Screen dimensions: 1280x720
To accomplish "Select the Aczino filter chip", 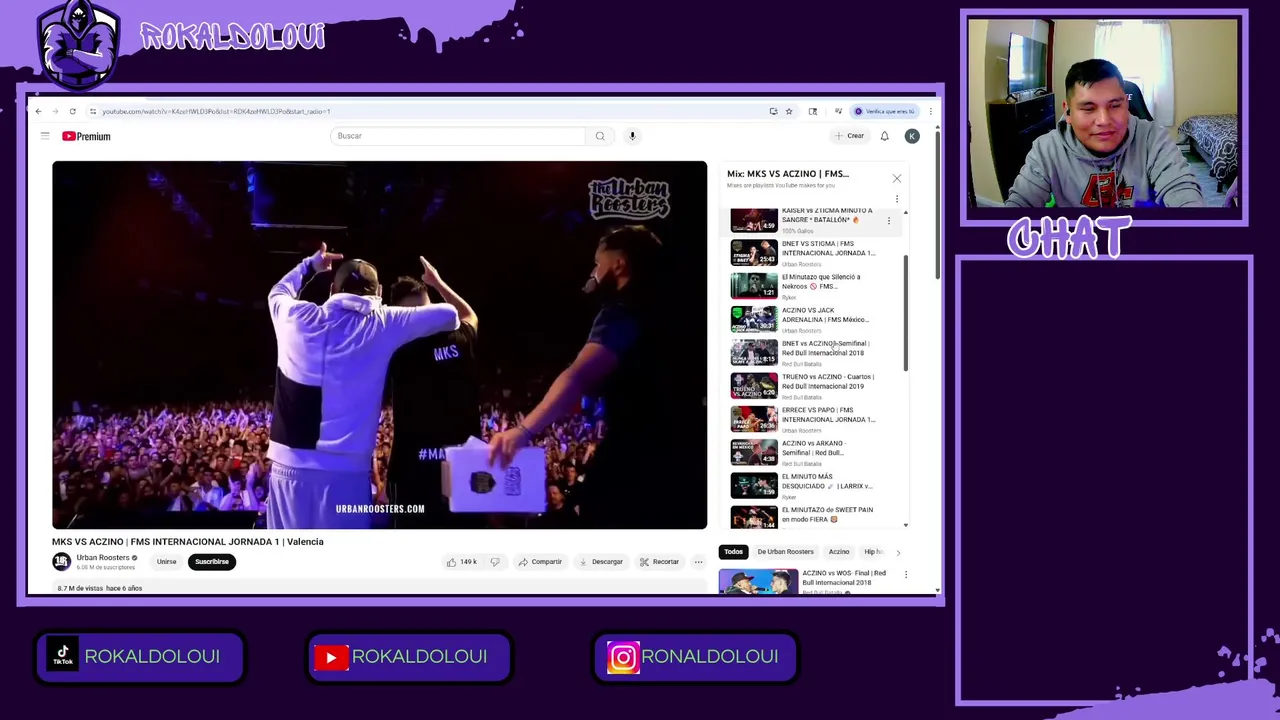I will (x=838, y=552).
